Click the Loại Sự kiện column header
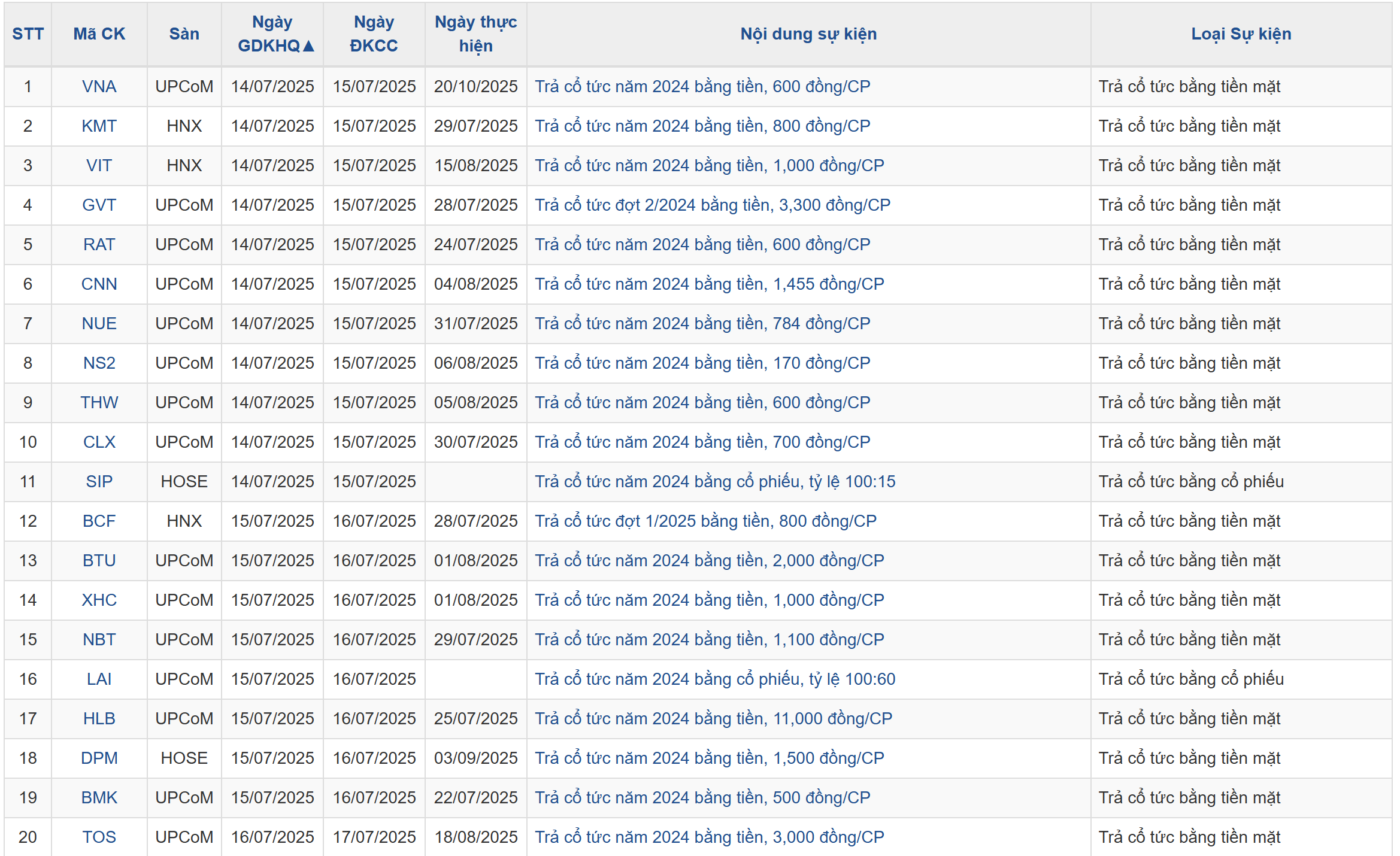 click(x=1241, y=34)
